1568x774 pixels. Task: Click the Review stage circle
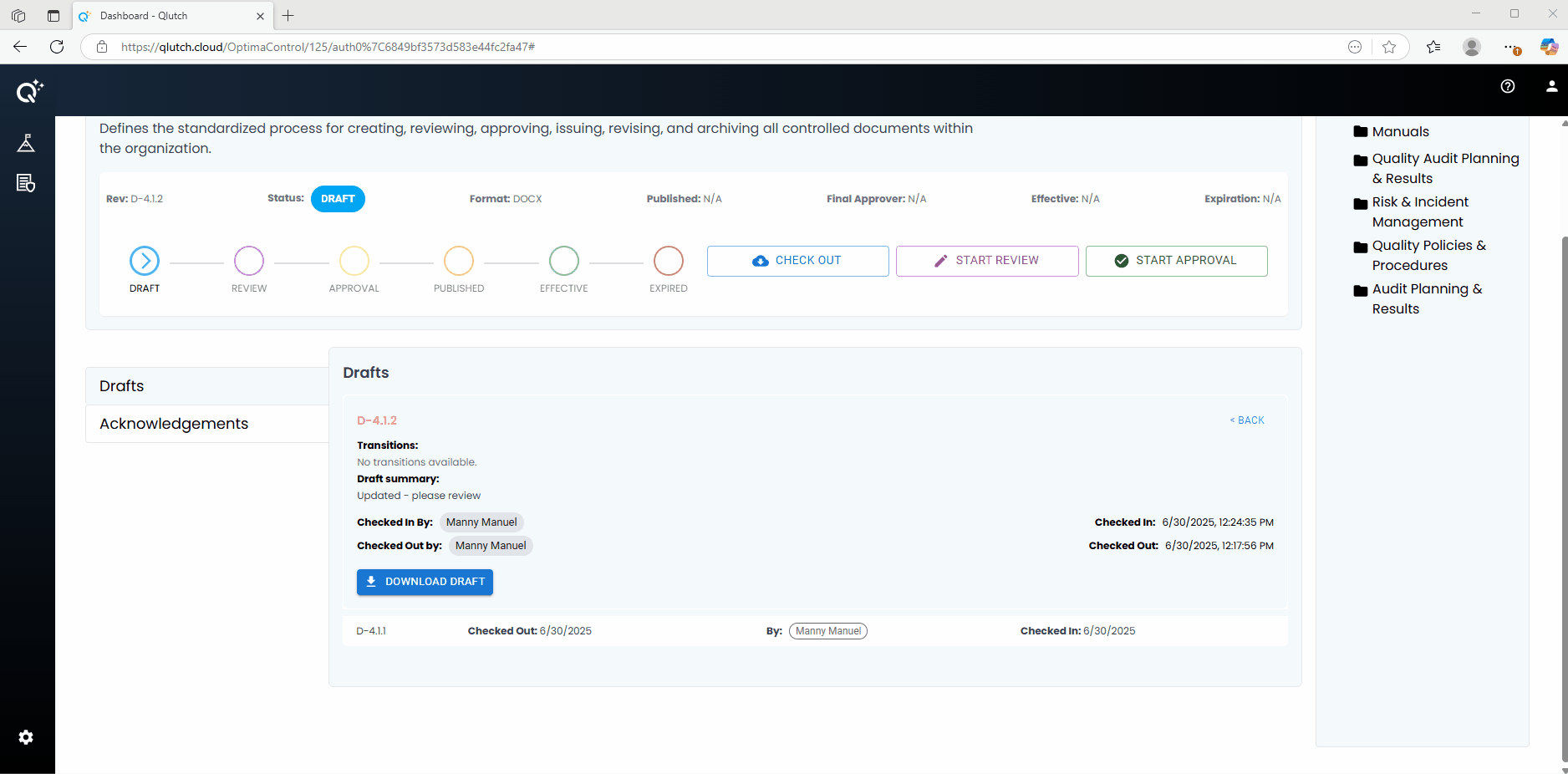coord(249,261)
